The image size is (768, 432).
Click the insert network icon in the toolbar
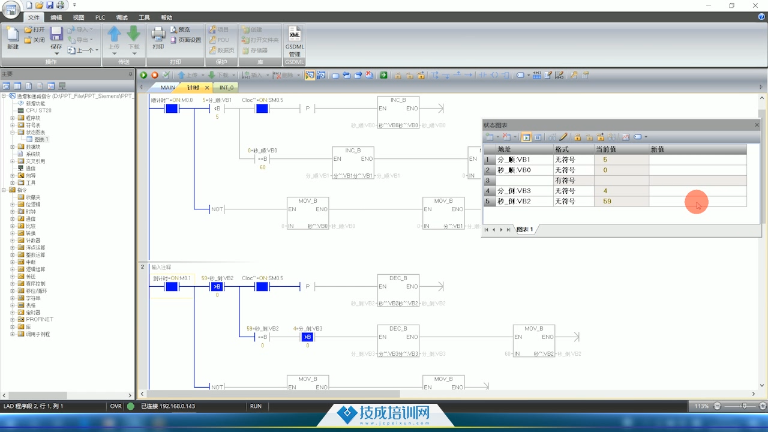tap(246, 75)
